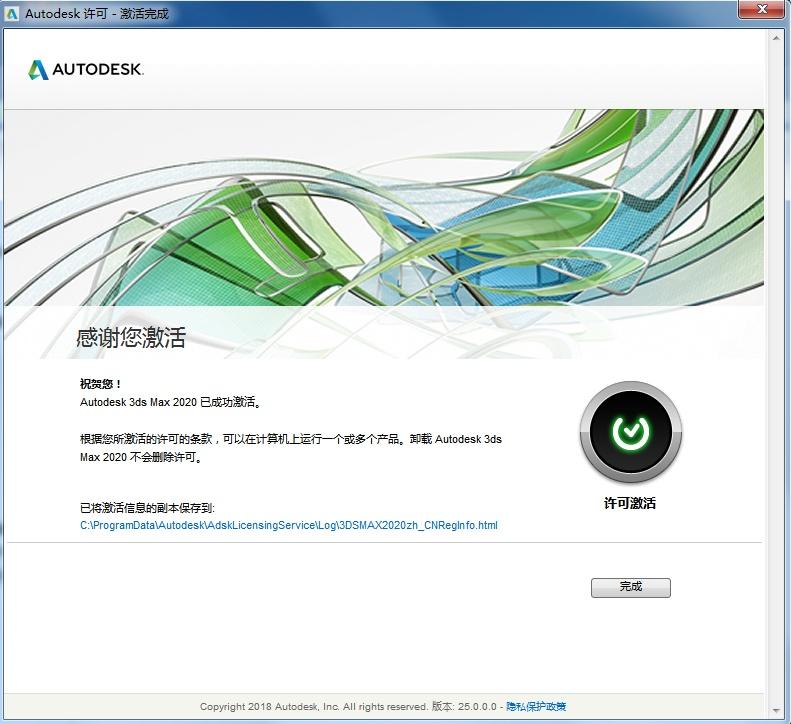This screenshot has height=724, width=791.
Task: Click the green checkmark activation icon
Action: pyautogui.click(x=631, y=432)
